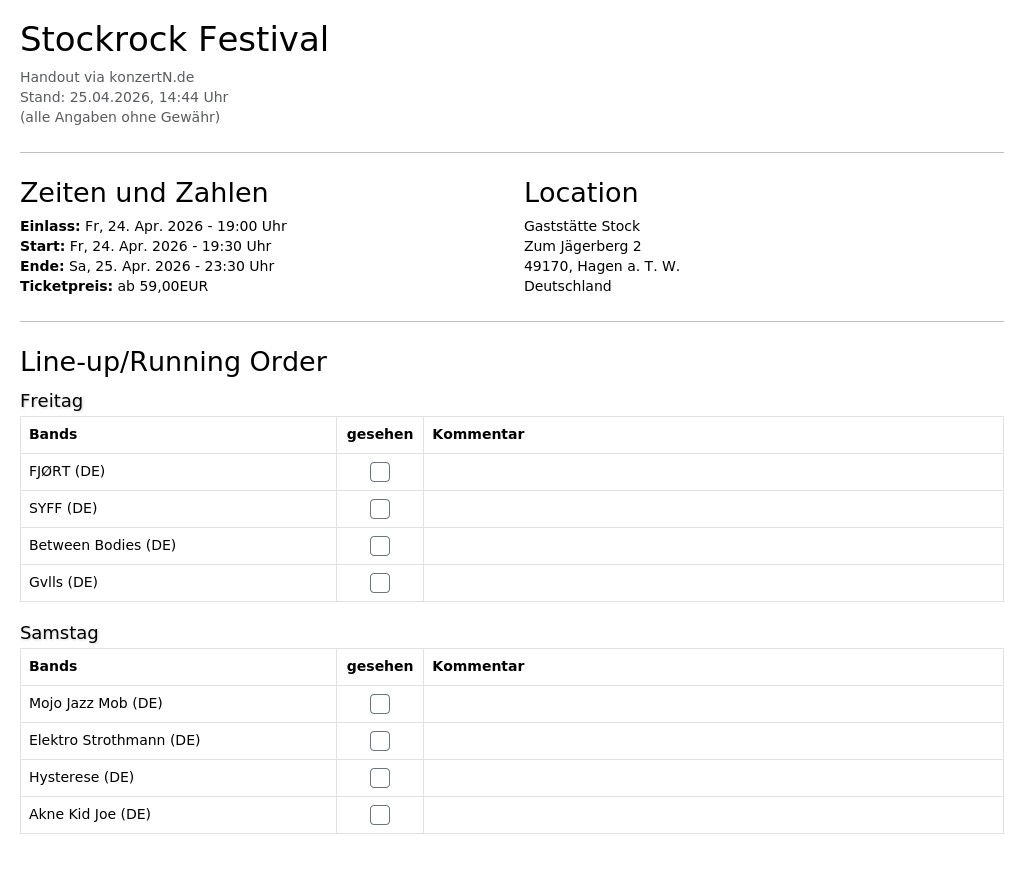
Task: Tick the SYFF gesehen checkbox
Action: 379,509
